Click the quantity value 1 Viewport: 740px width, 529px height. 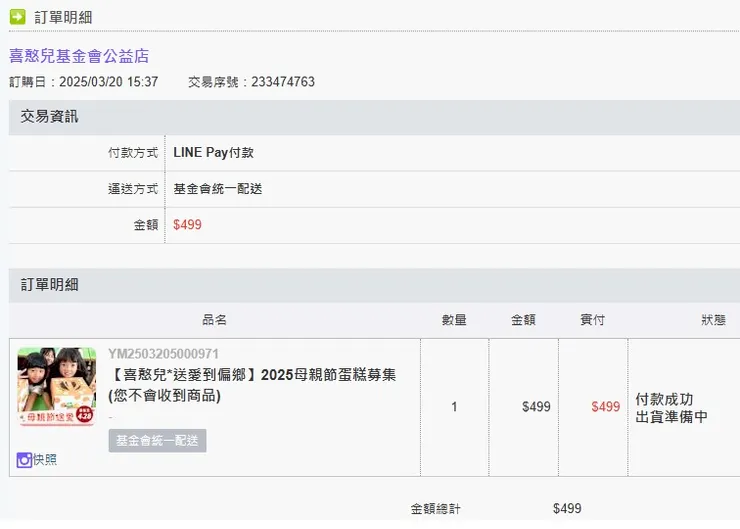454,407
